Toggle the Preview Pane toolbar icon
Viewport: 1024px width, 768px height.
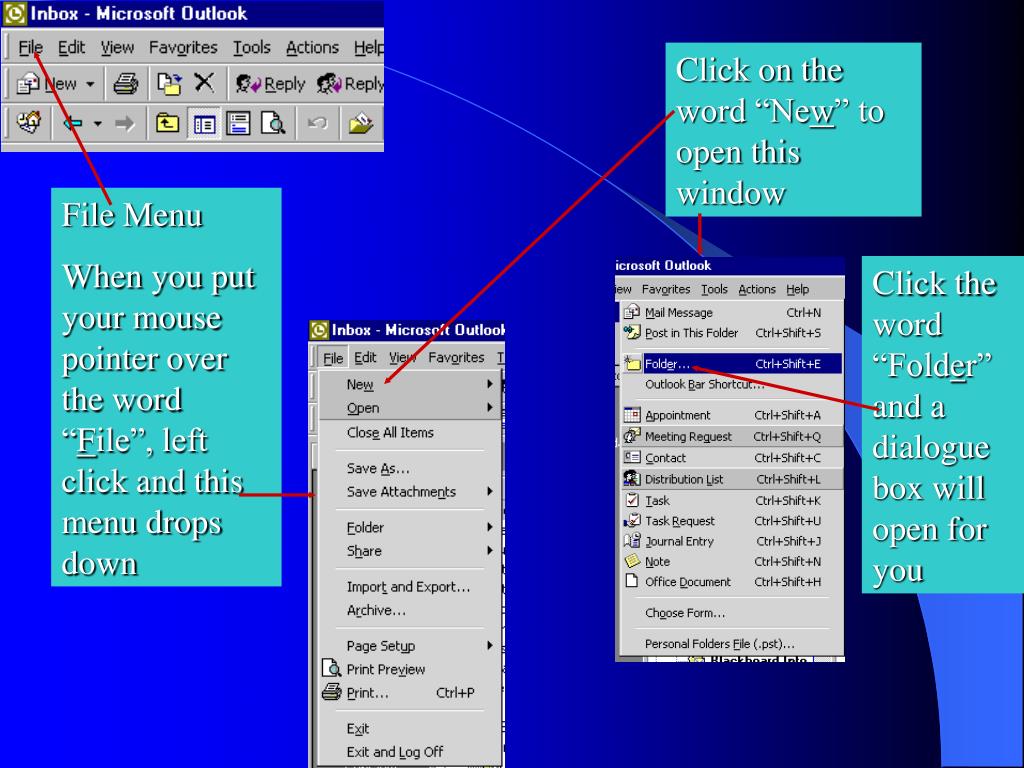[238, 123]
